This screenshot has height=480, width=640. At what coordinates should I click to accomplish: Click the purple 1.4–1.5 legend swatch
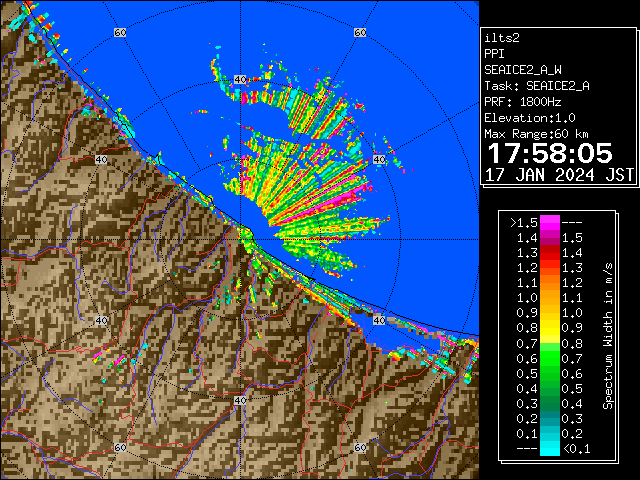point(549,238)
